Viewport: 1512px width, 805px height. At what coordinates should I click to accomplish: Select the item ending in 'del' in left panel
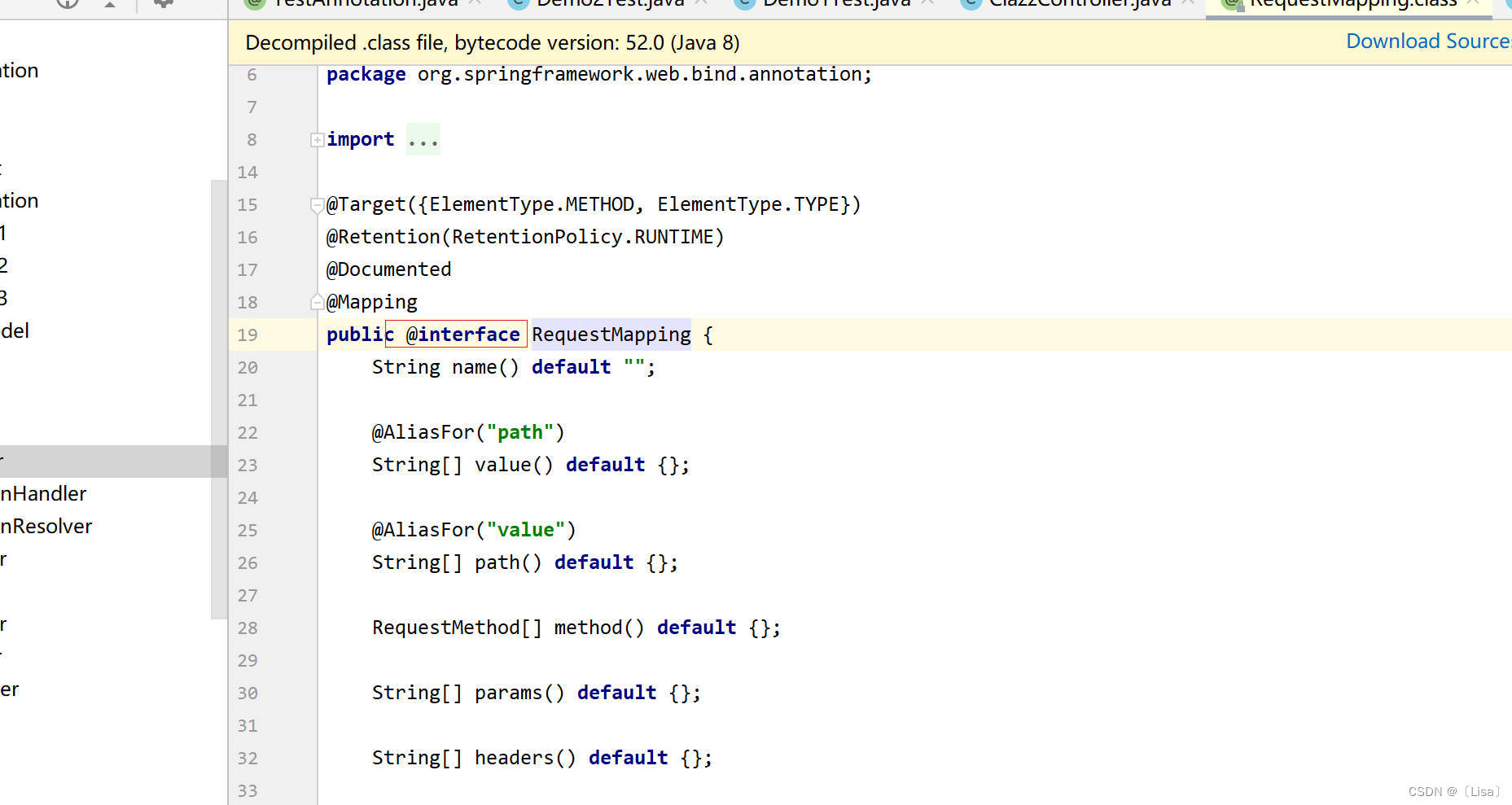[x=15, y=331]
